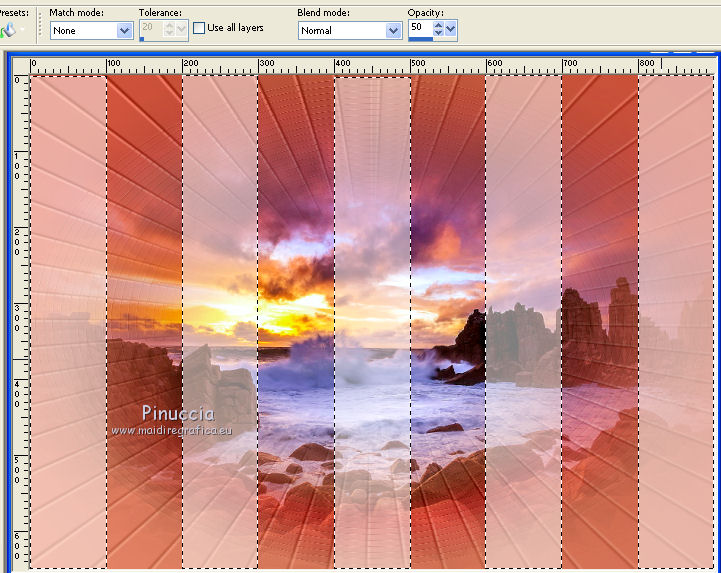Open the Match mode dropdown
Image resolution: width=721 pixels, height=573 pixels.
click(x=92, y=30)
